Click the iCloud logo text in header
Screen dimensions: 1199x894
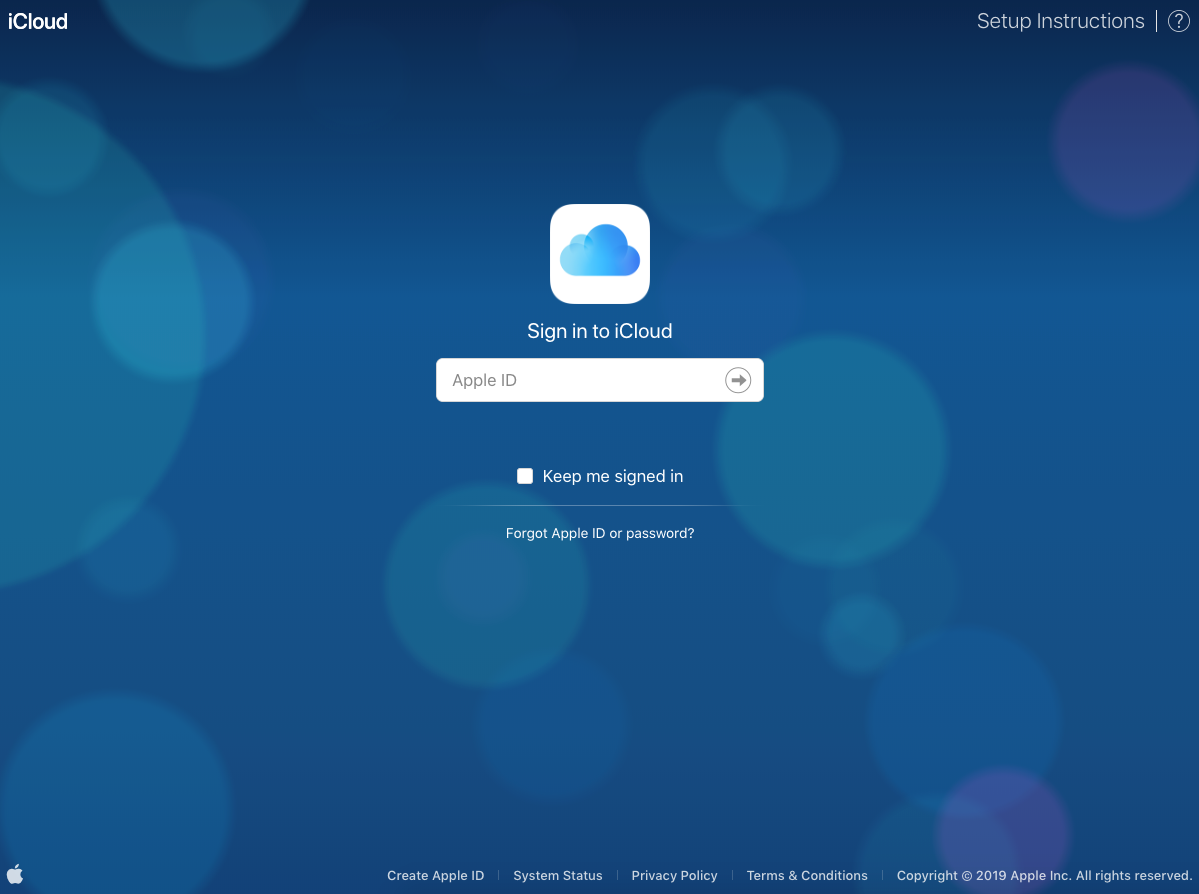point(37,21)
